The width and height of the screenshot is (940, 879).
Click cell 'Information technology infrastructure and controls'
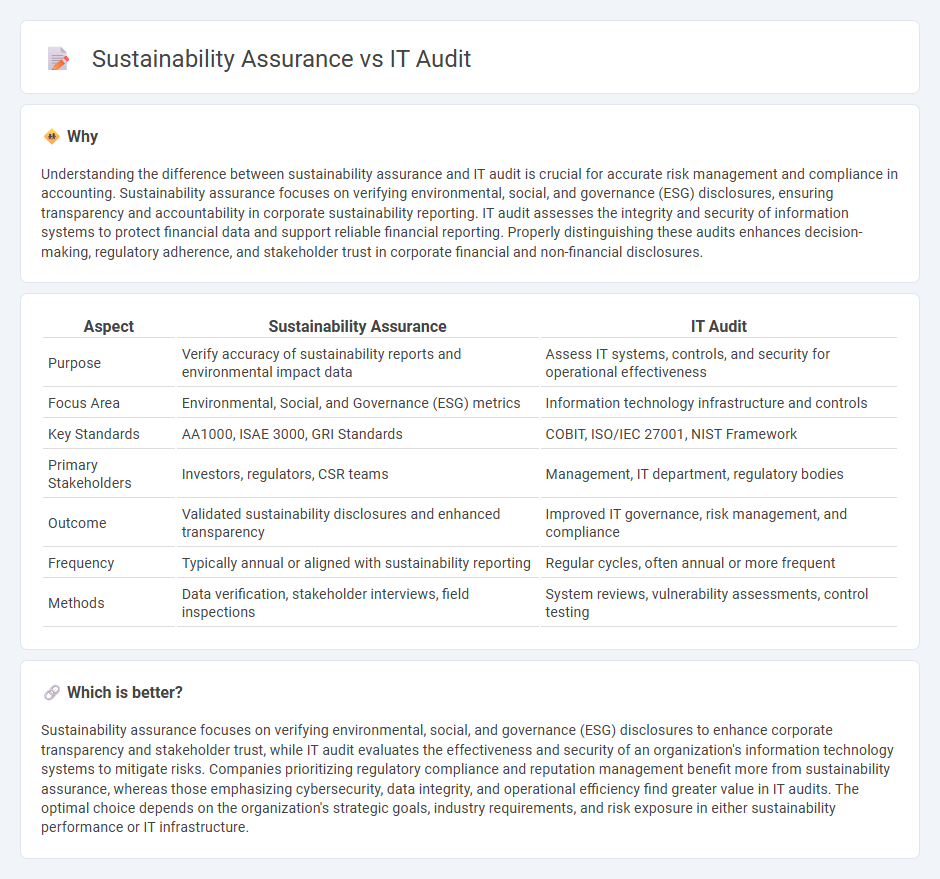718,403
